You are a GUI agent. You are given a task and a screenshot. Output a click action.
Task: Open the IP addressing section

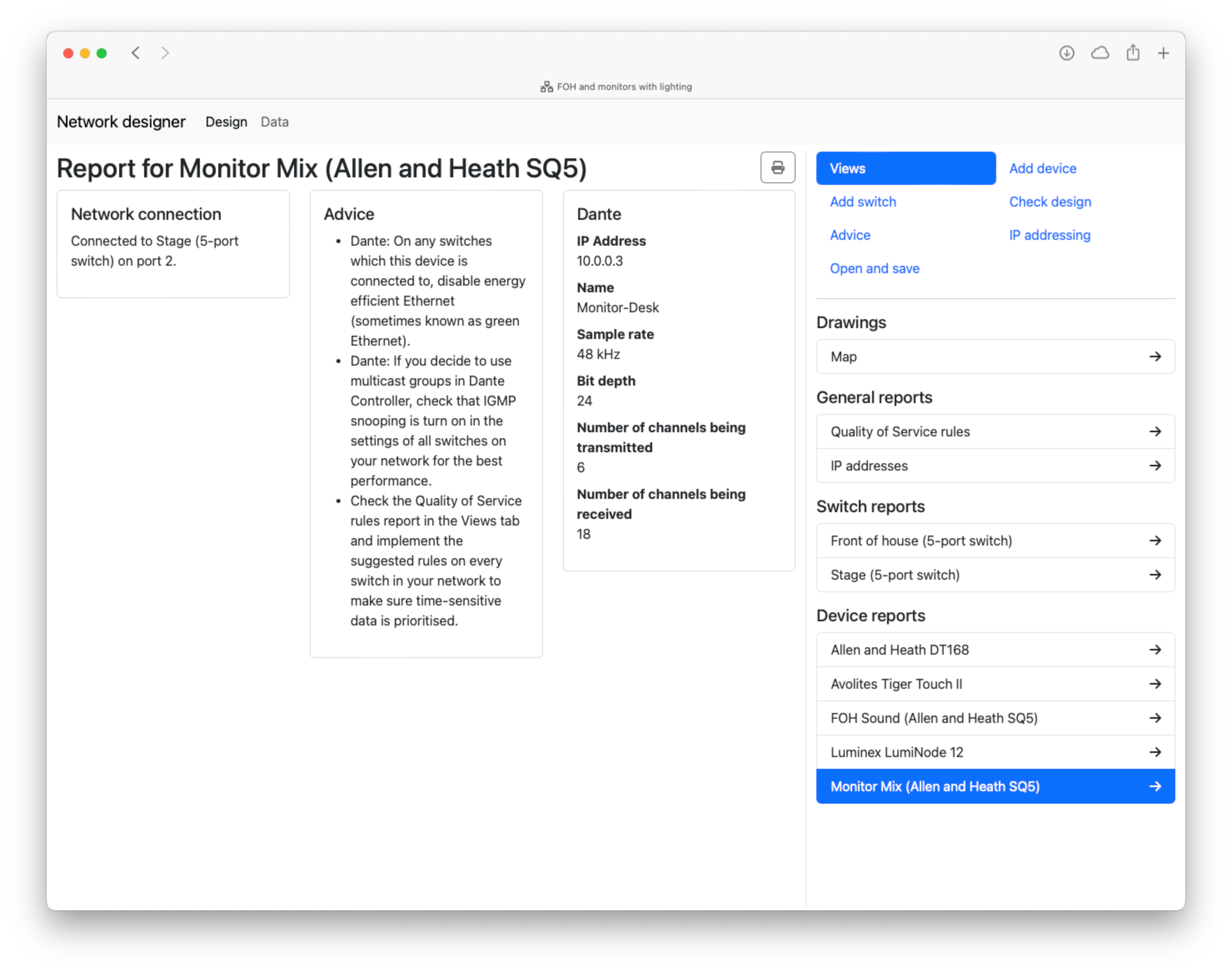coord(1049,235)
